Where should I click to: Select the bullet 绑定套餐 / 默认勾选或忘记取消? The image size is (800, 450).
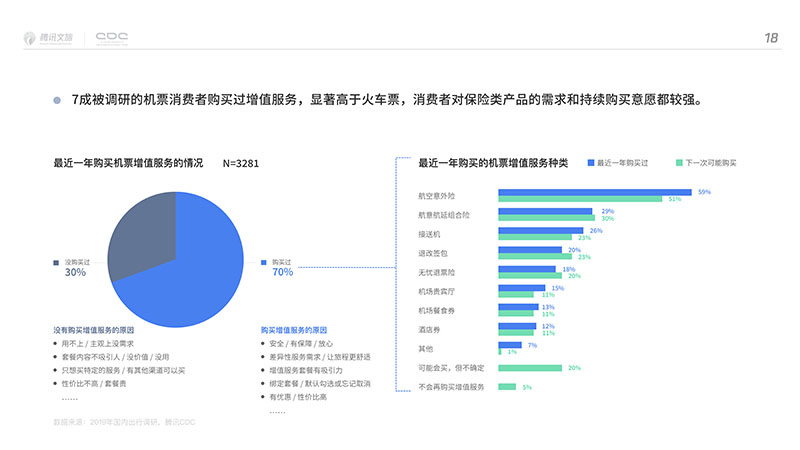320,384
